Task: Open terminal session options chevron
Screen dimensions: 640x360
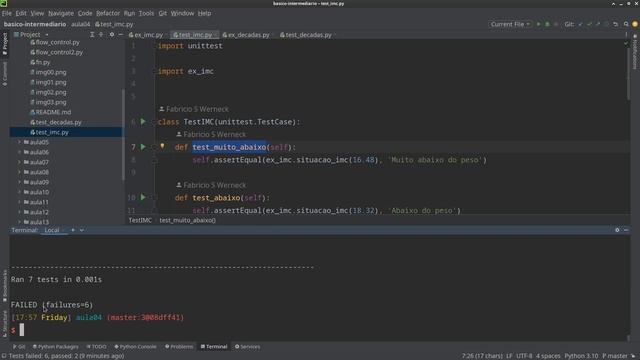Action: pyautogui.click(x=82, y=230)
